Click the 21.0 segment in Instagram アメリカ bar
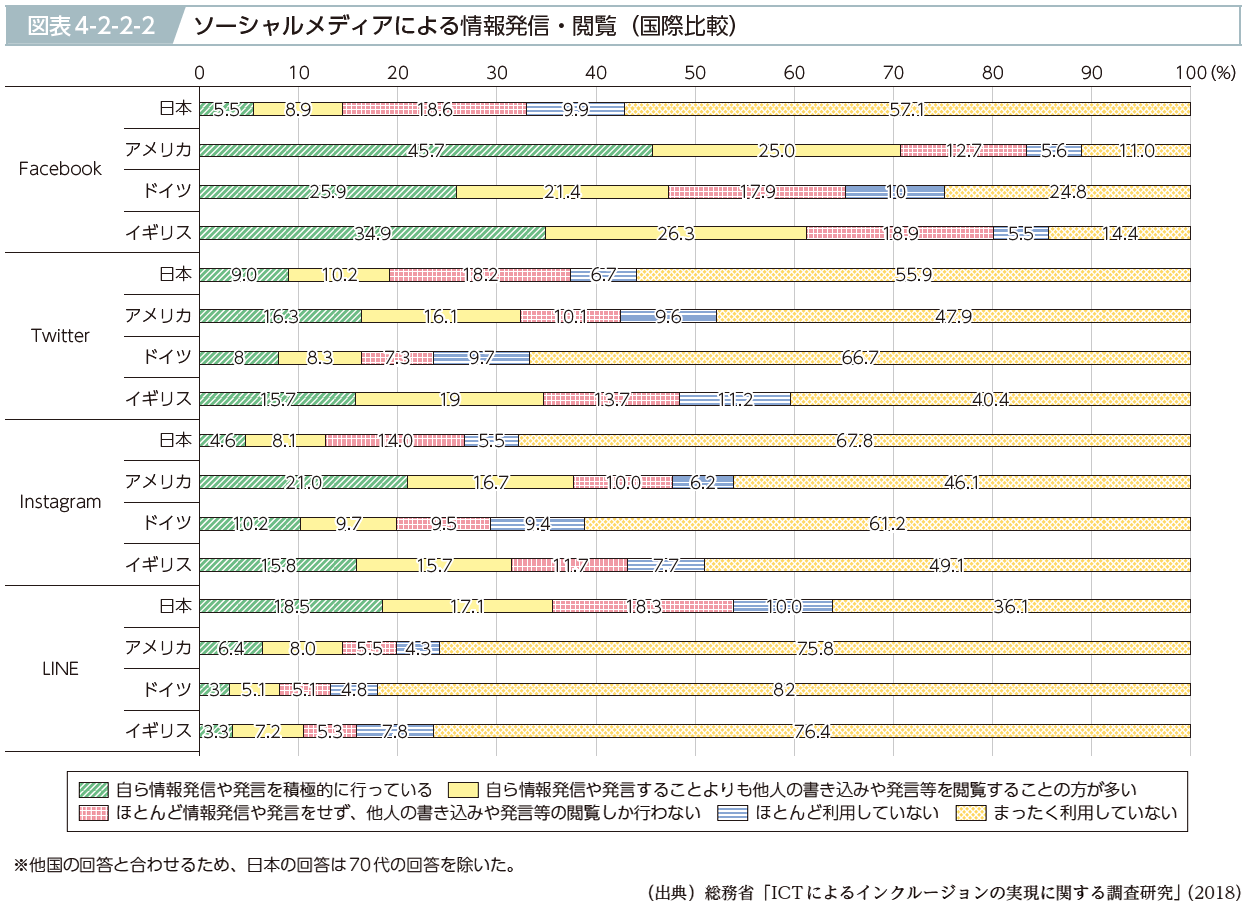 (x=303, y=482)
